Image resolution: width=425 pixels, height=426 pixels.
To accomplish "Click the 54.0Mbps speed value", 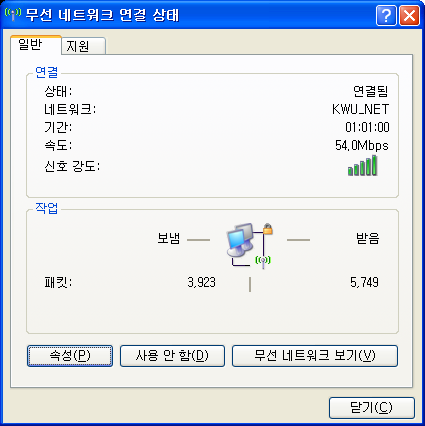I will [x=362, y=146].
